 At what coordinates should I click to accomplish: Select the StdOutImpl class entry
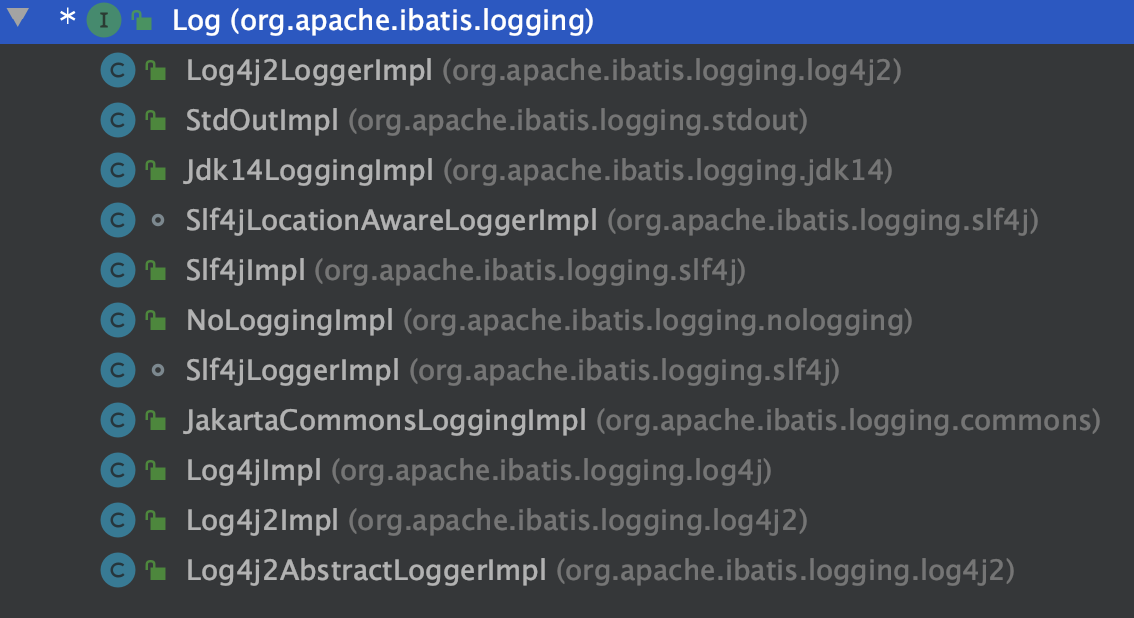coord(262,121)
